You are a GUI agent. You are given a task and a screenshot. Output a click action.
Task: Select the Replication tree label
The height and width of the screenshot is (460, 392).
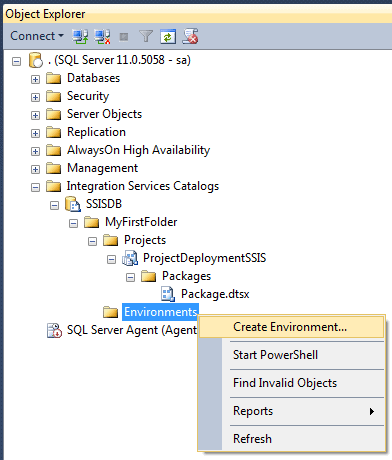[x=96, y=132]
